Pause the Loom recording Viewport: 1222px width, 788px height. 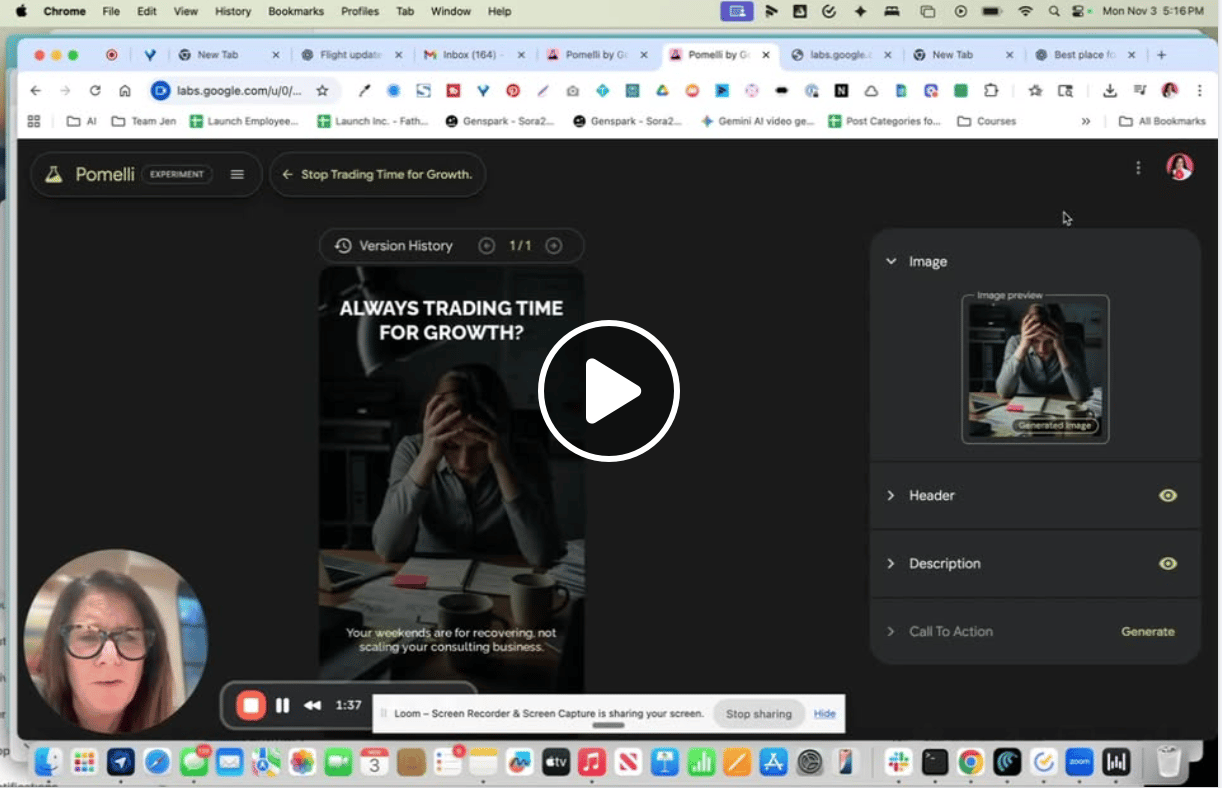coord(282,705)
